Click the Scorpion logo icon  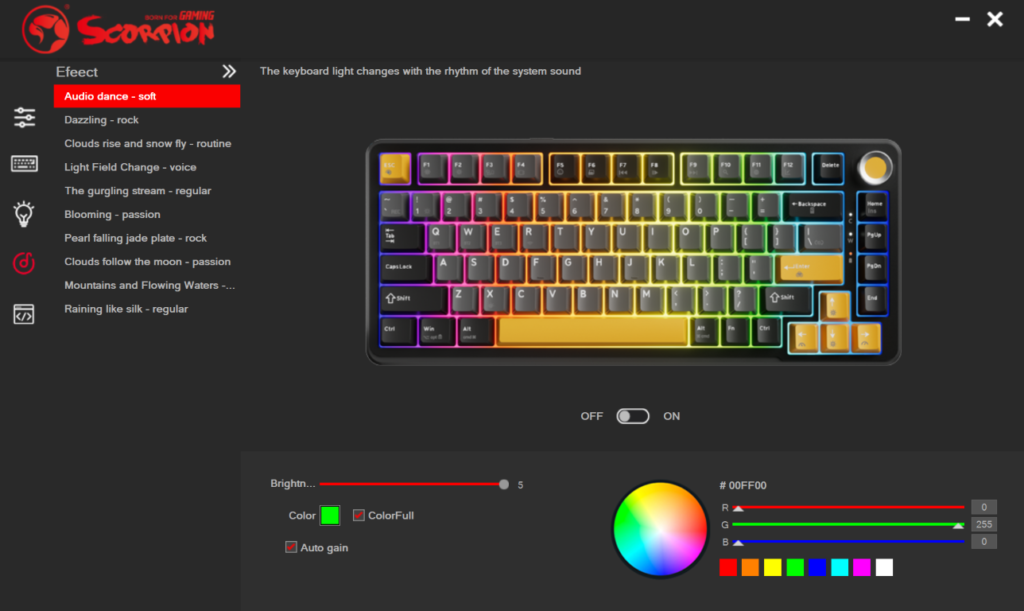tap(45, 29)
